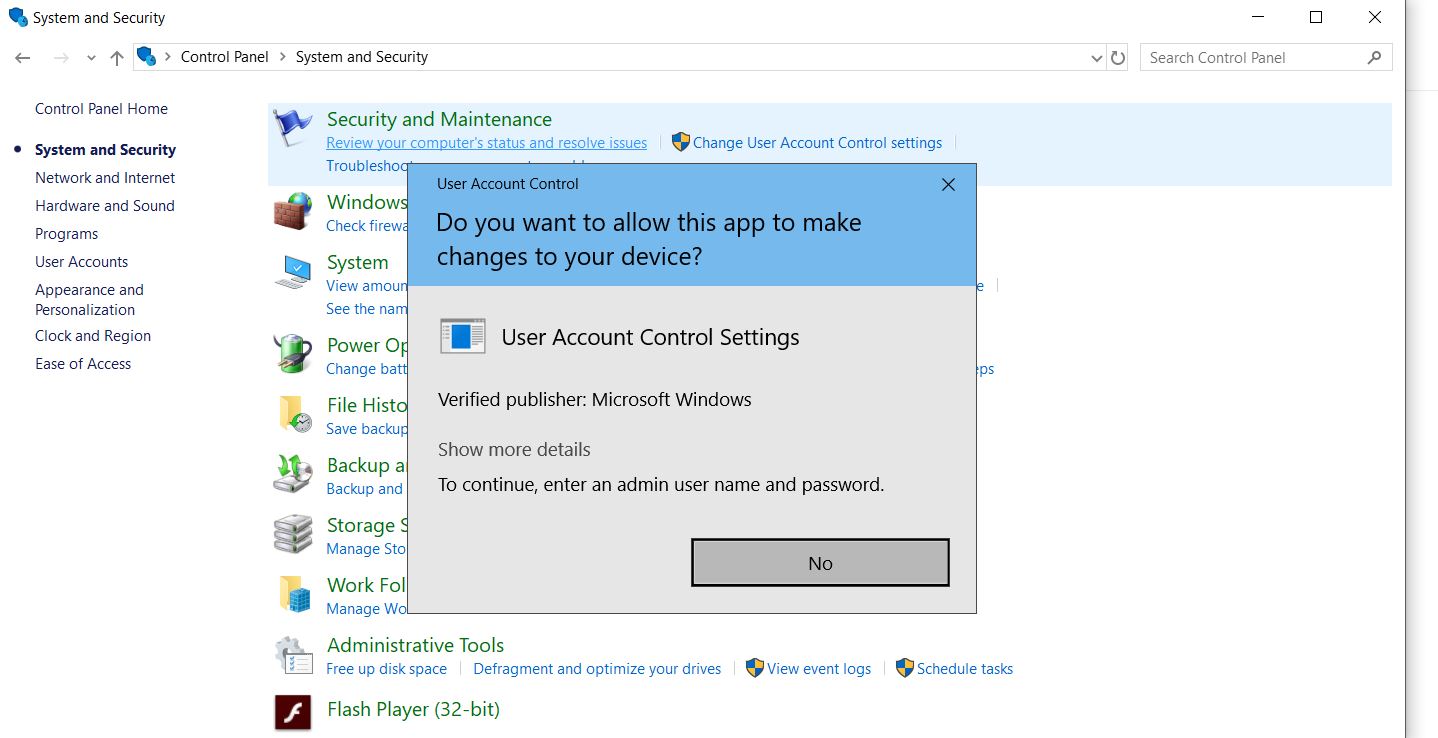The width and height of the screenshot is (1438, 738).
Task: Open Security and Maintenance flag icon
Action: (x=293, y=129)
